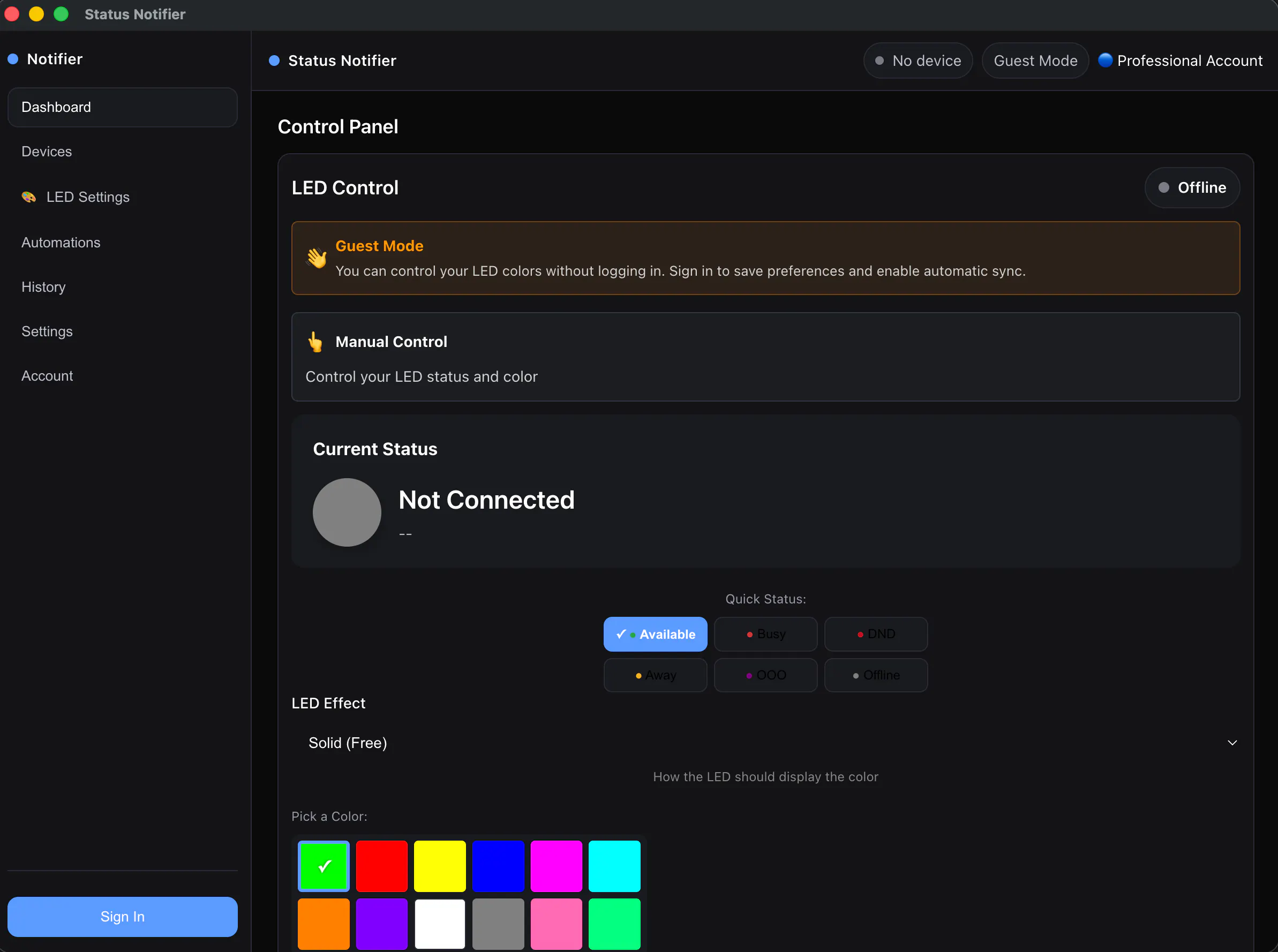1278x952 pixels.
Task: Pick the blue color swatch
Action: [x=498, y=866]
